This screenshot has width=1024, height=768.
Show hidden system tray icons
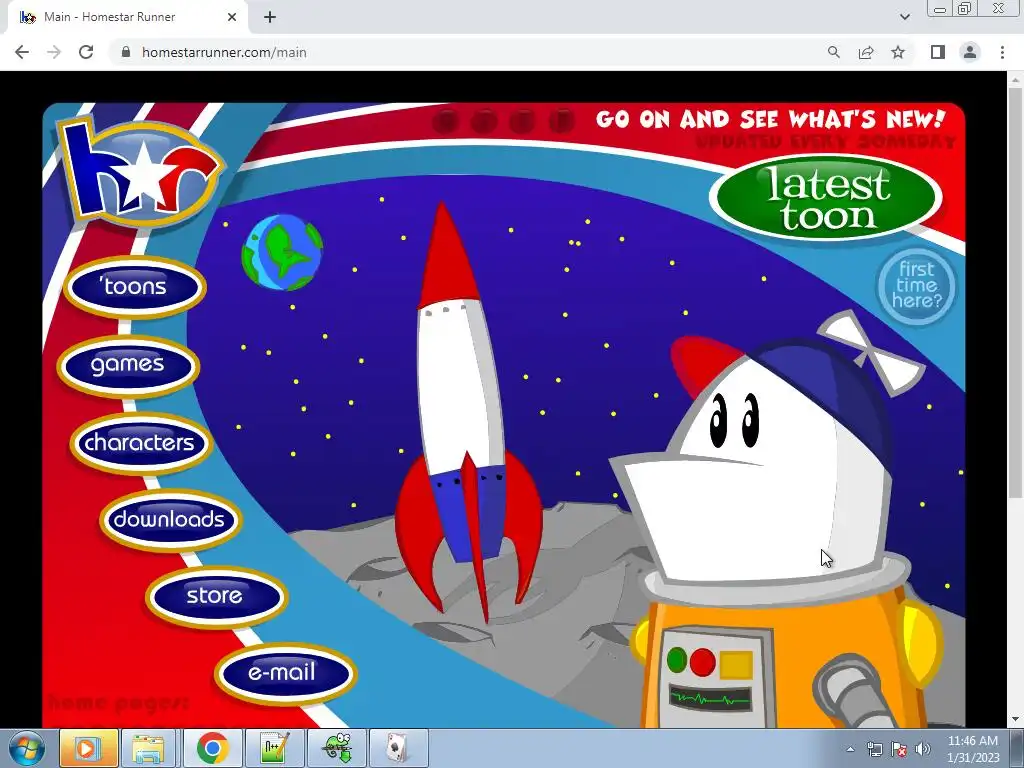pyautogui.click(x=850, y=749)
